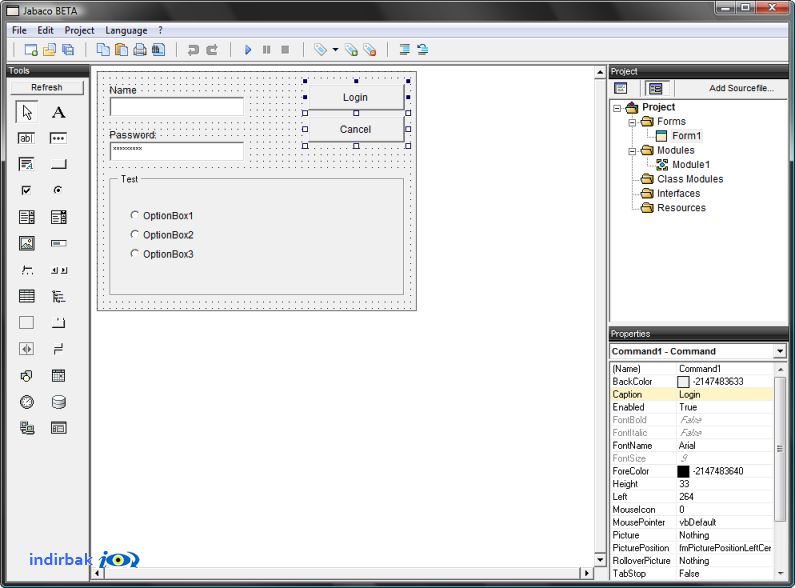Viewport: 795px width, 588px height.
Task: Click the Paste toolbar icon
Action: 121,50
